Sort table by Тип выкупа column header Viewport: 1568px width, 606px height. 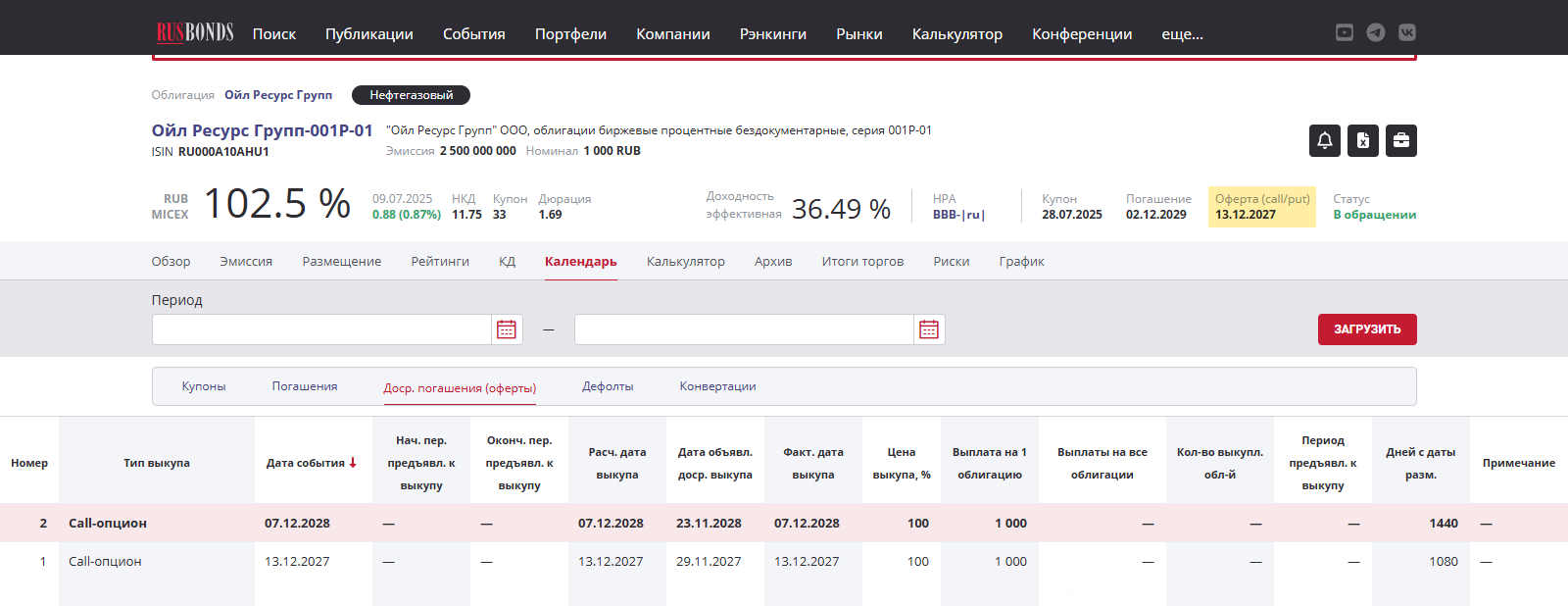157,463
